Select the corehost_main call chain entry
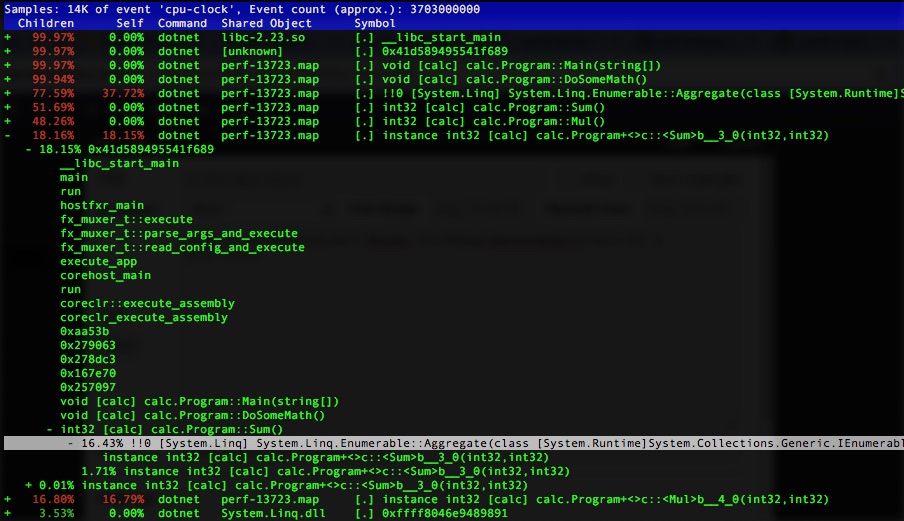The image size is (904, 521). [106, 275]
